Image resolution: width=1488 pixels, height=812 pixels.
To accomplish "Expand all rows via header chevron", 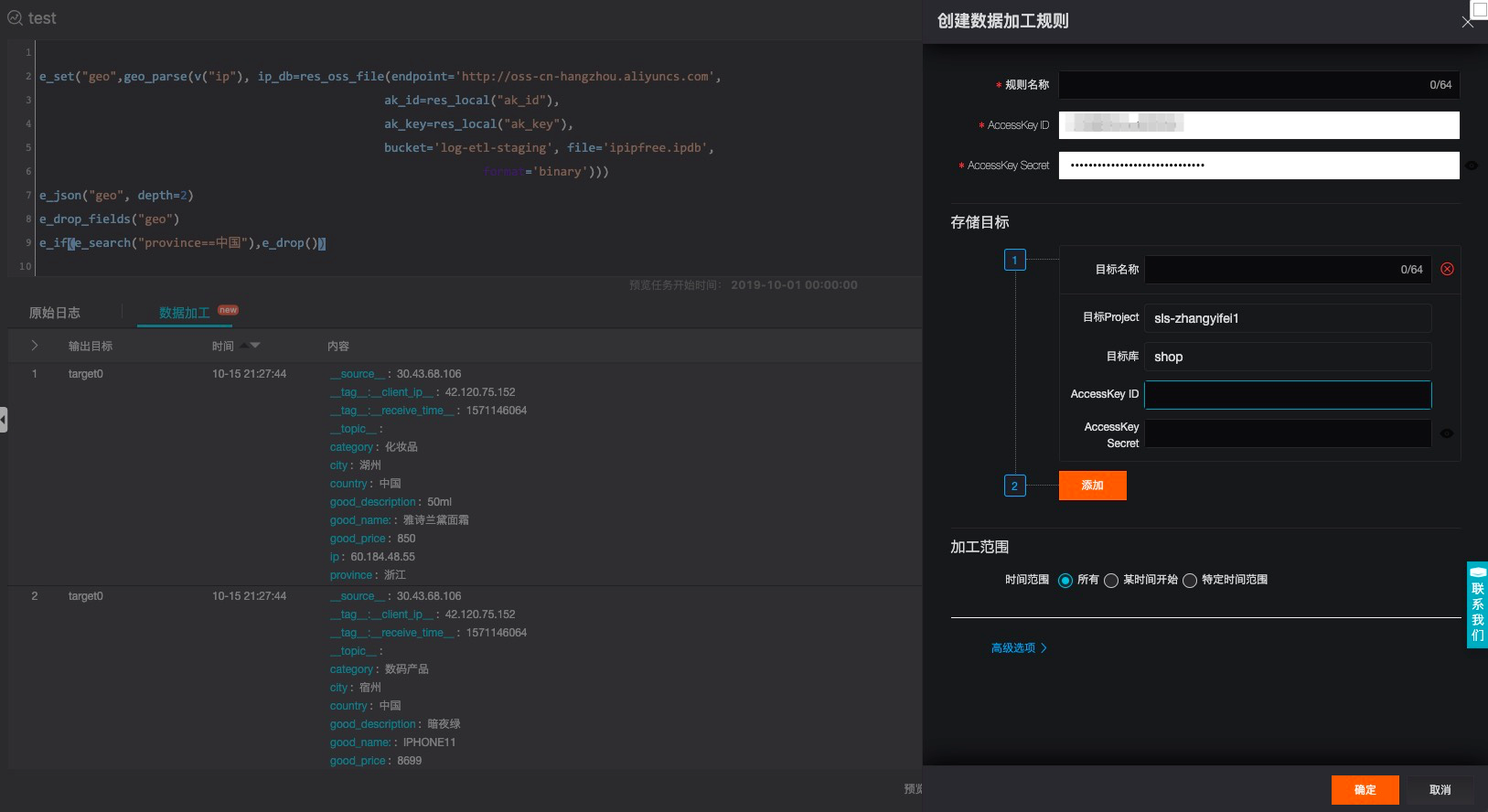I will (x=35, y=346).
